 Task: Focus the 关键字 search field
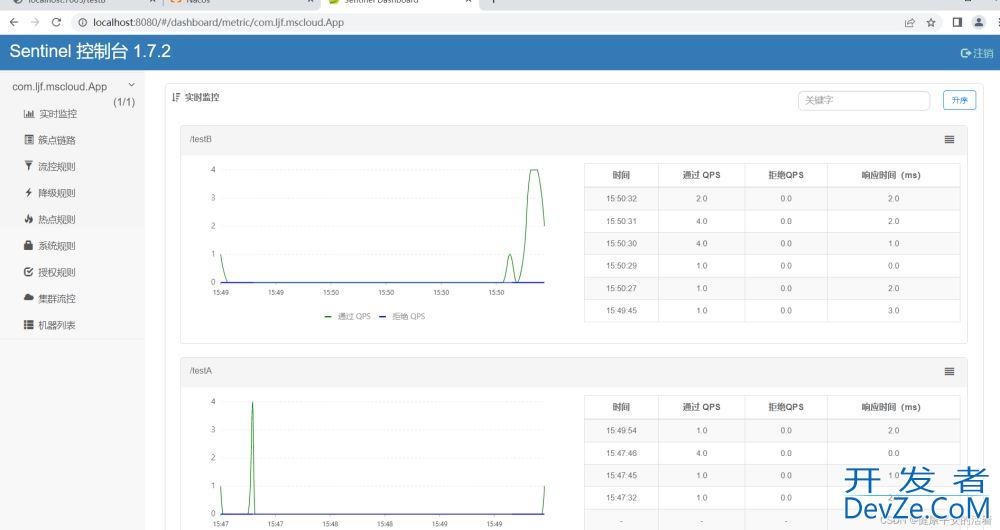click(864, 100)
